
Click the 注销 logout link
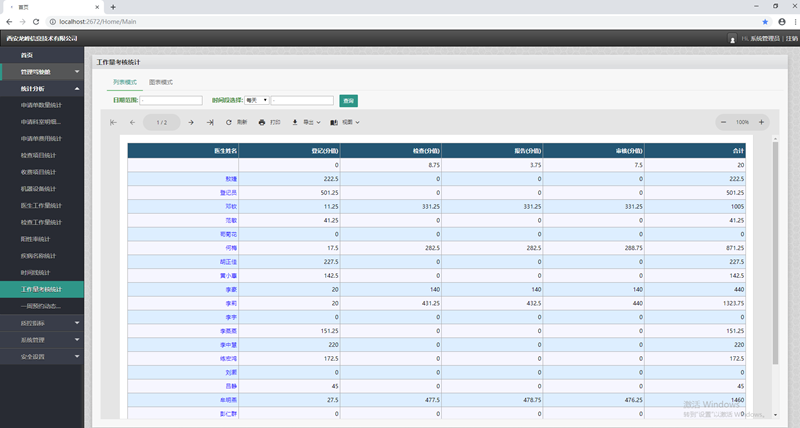(x=791, y=38)
